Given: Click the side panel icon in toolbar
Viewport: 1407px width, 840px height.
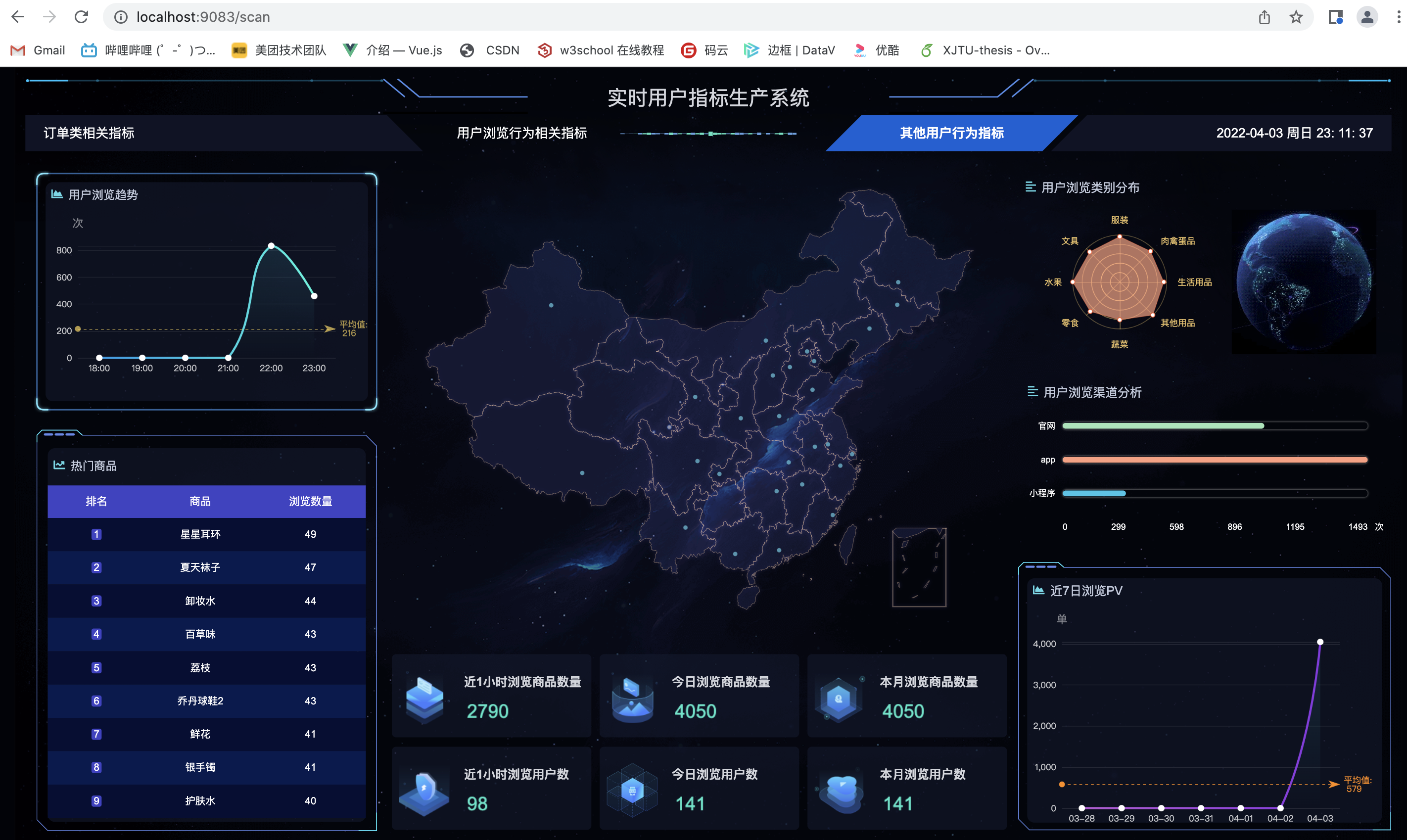Looking at the screenshot, I should pos(1335,17).
